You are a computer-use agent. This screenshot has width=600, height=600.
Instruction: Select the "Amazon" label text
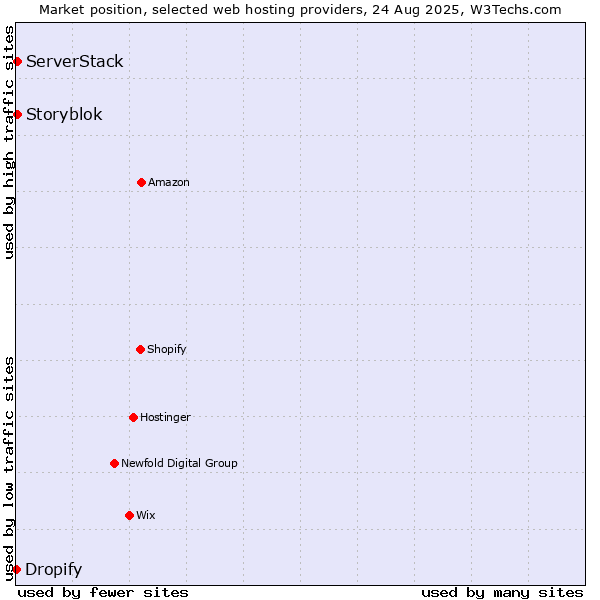(169, 183)
